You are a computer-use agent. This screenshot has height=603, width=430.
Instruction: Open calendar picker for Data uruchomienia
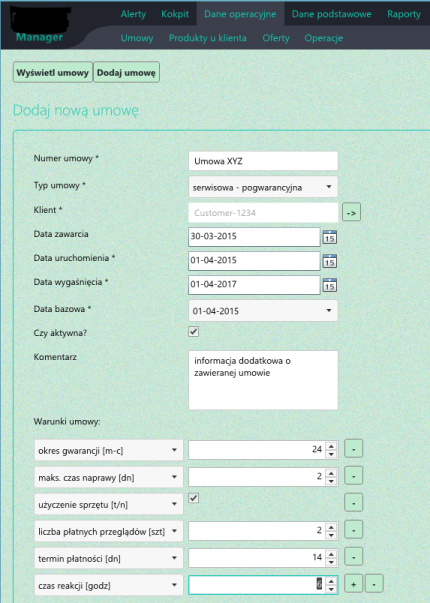tap(329, 261)
